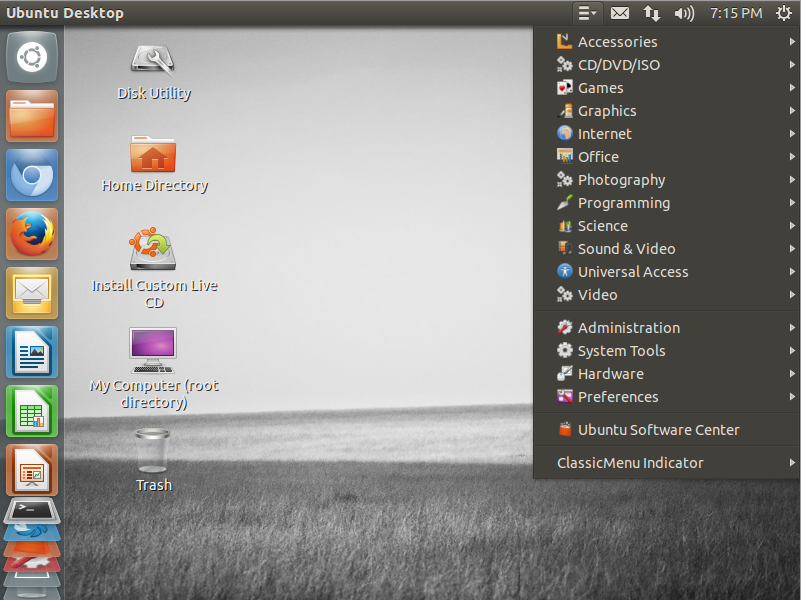Expand the ClassicMenu Indicator submenu arrow
The image size is (801, 600).
tap(792, 463)
